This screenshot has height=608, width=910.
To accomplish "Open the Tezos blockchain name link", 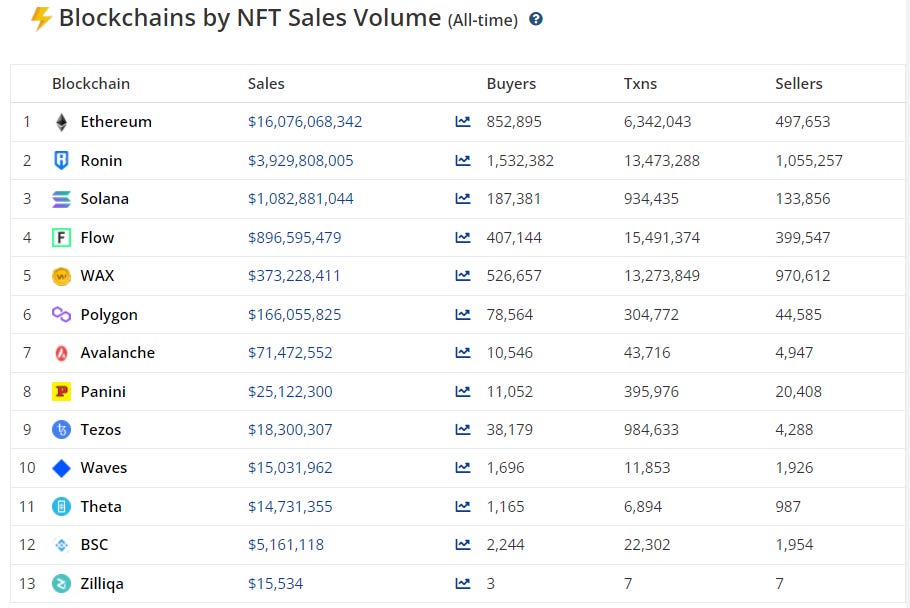I will [101, 430].
